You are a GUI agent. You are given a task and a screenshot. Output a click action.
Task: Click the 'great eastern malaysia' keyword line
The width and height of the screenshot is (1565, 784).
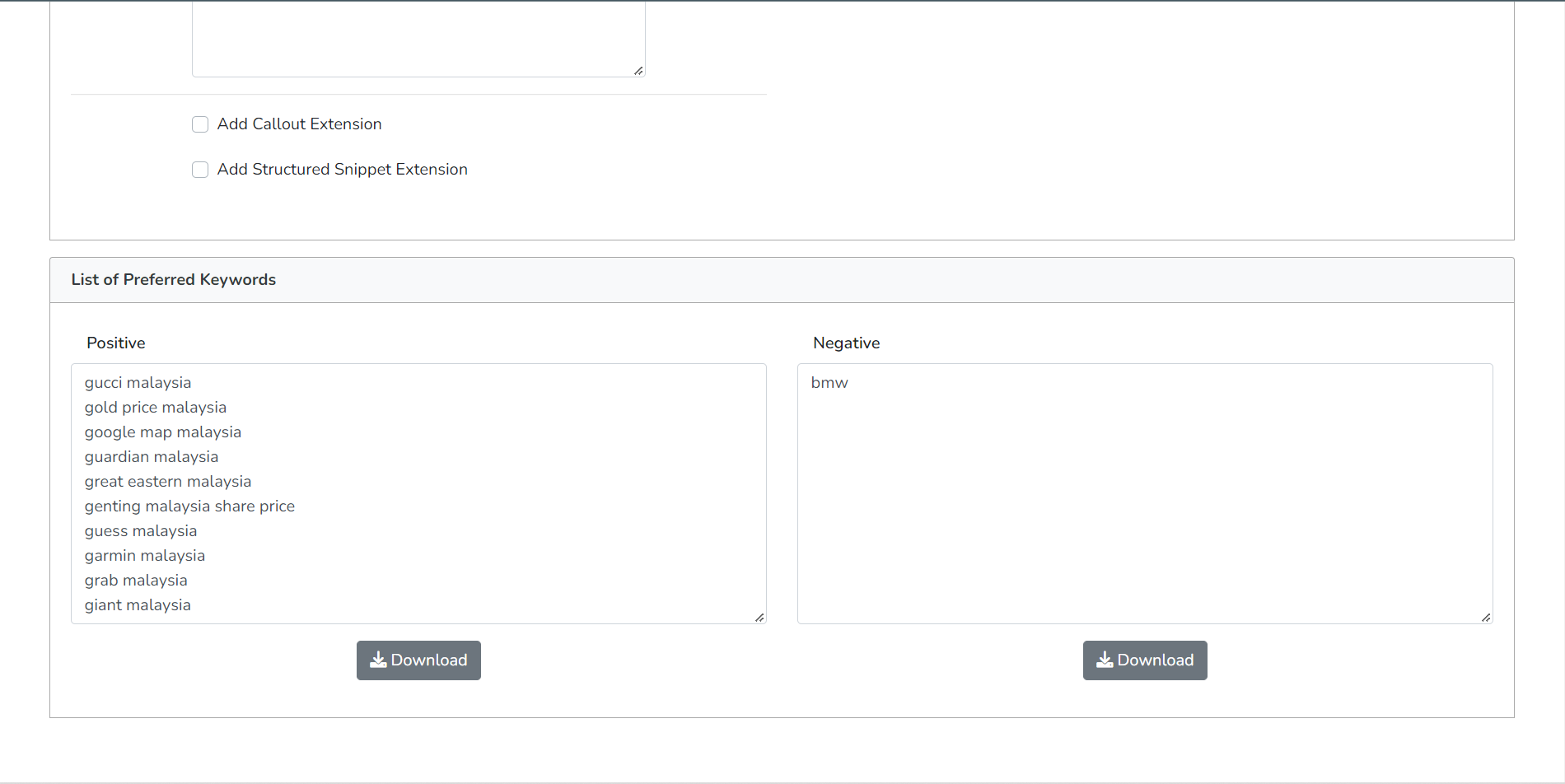tap(167, 482)
